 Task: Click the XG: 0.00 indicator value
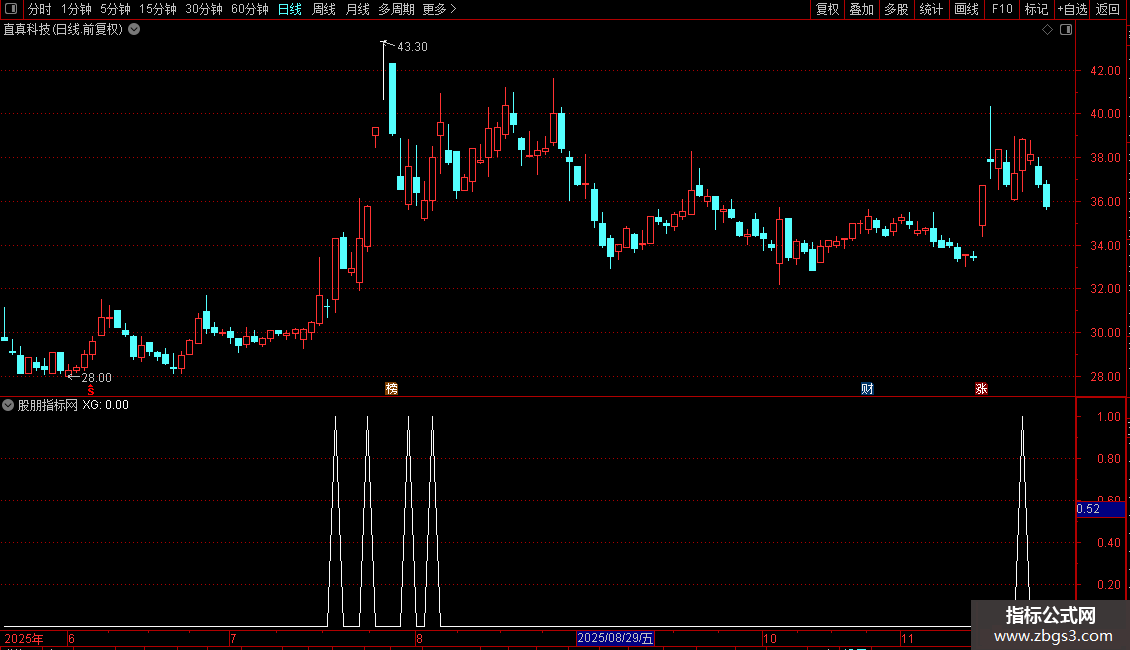tap(105, 405)
